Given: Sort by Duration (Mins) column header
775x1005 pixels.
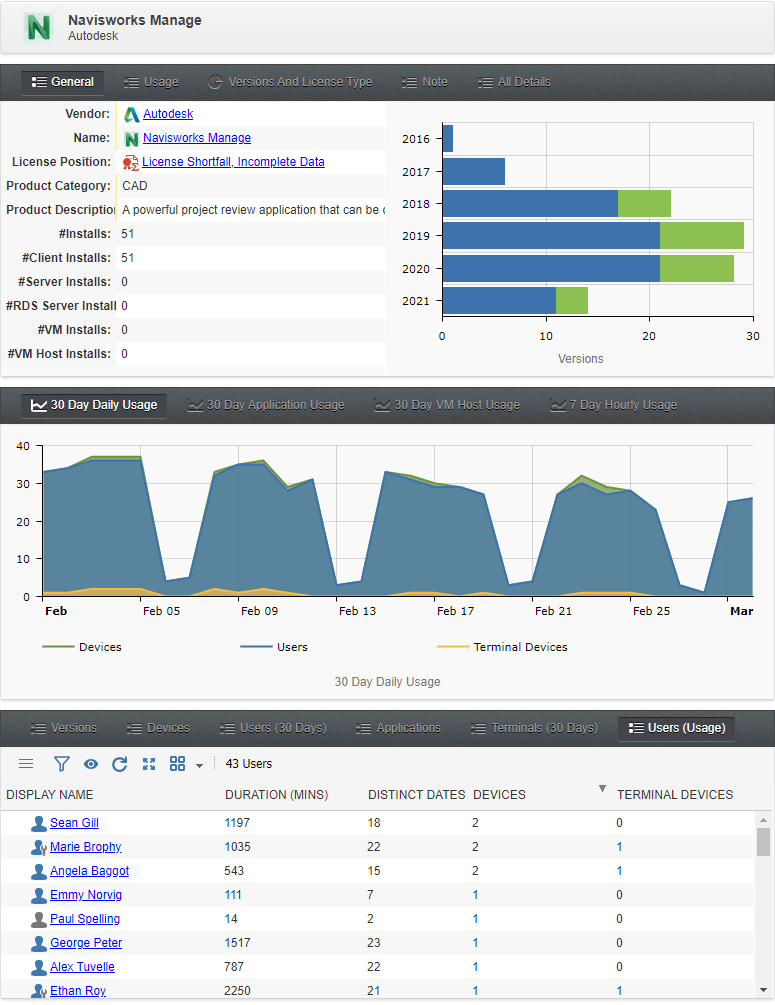Looking at the screenshot, I should 276,795.
